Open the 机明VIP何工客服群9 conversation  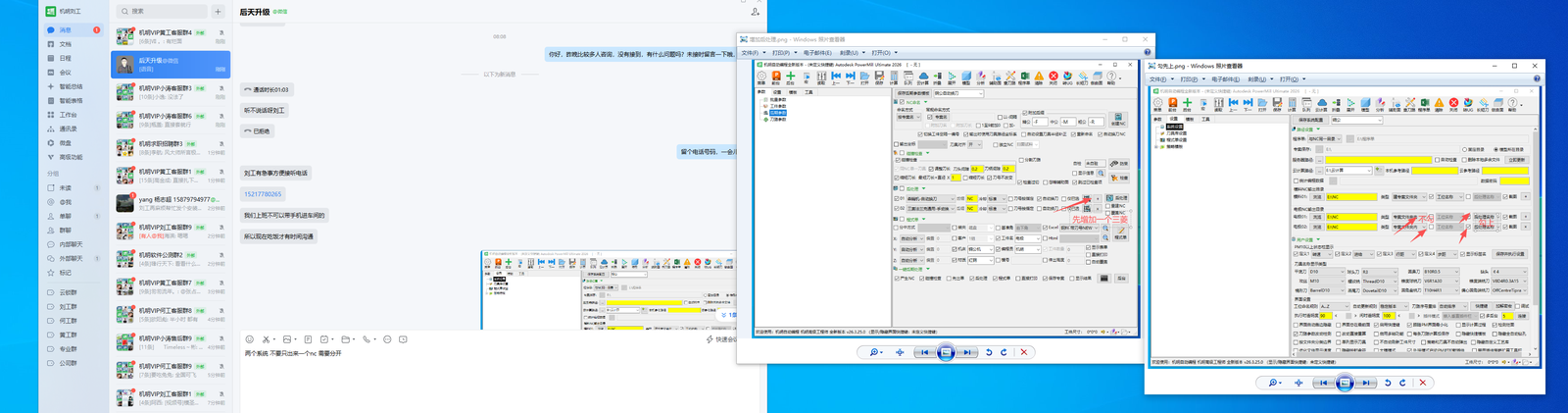[171, 369]
